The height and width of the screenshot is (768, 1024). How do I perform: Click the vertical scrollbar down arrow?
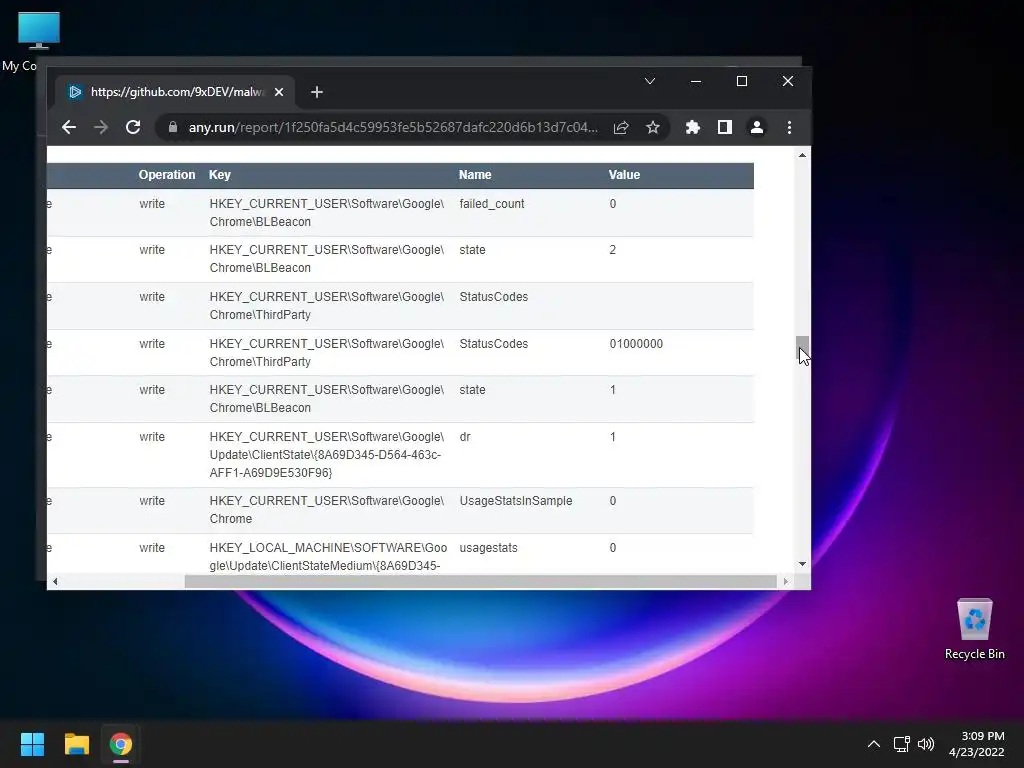tap(803, 564)
